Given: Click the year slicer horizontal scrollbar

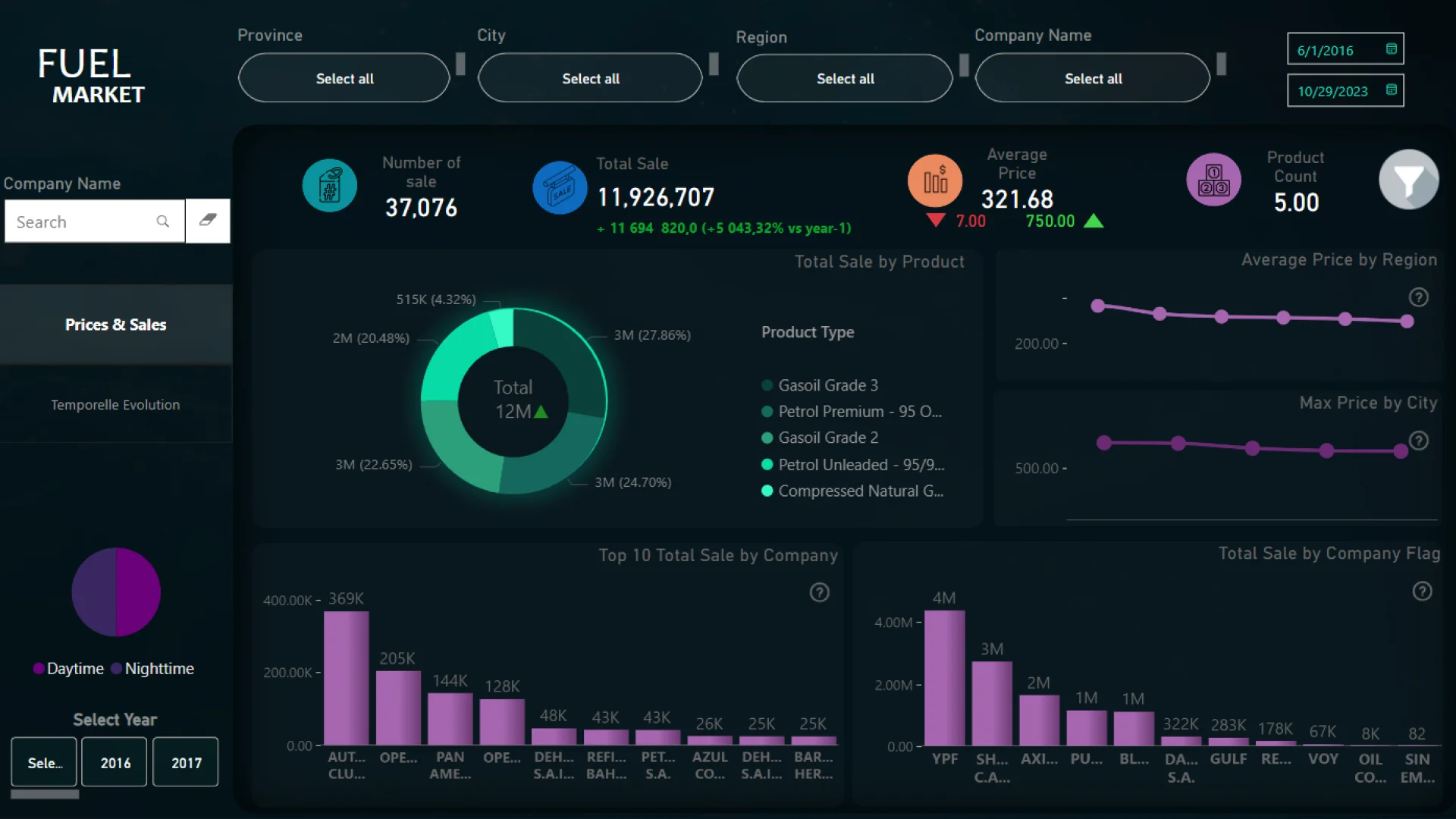Looking at the screenshot, I should point(45,794).
